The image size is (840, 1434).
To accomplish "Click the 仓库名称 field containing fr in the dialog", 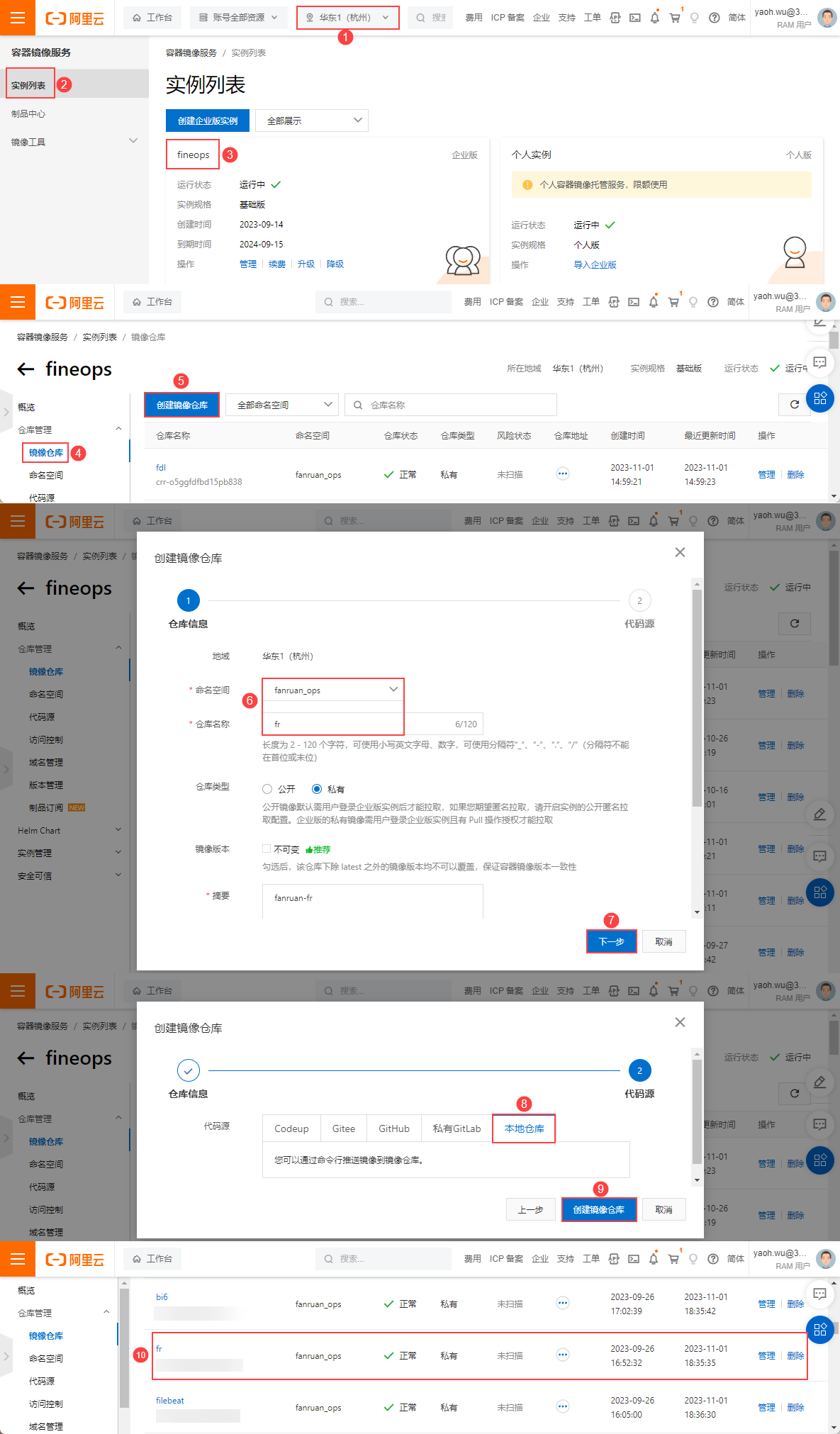I will (x=373, y=724).
